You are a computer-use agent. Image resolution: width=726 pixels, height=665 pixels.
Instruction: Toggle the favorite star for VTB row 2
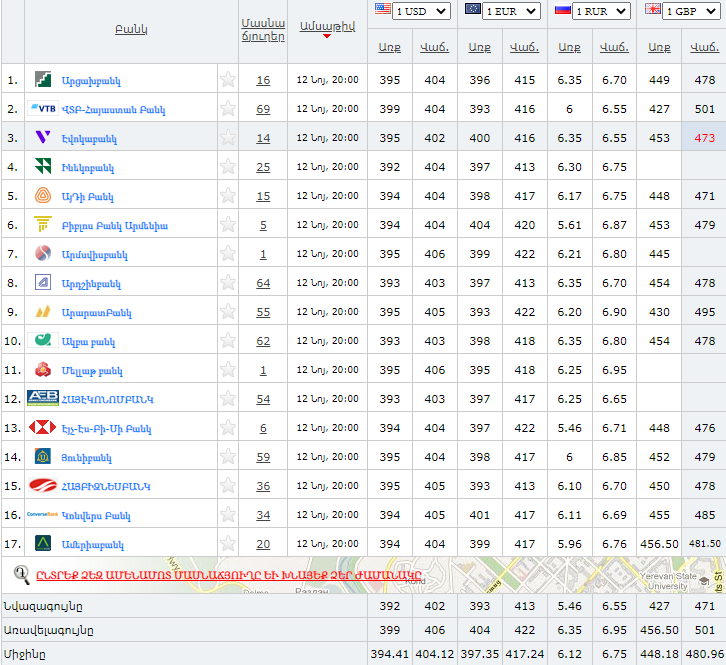tap(228, 109)
